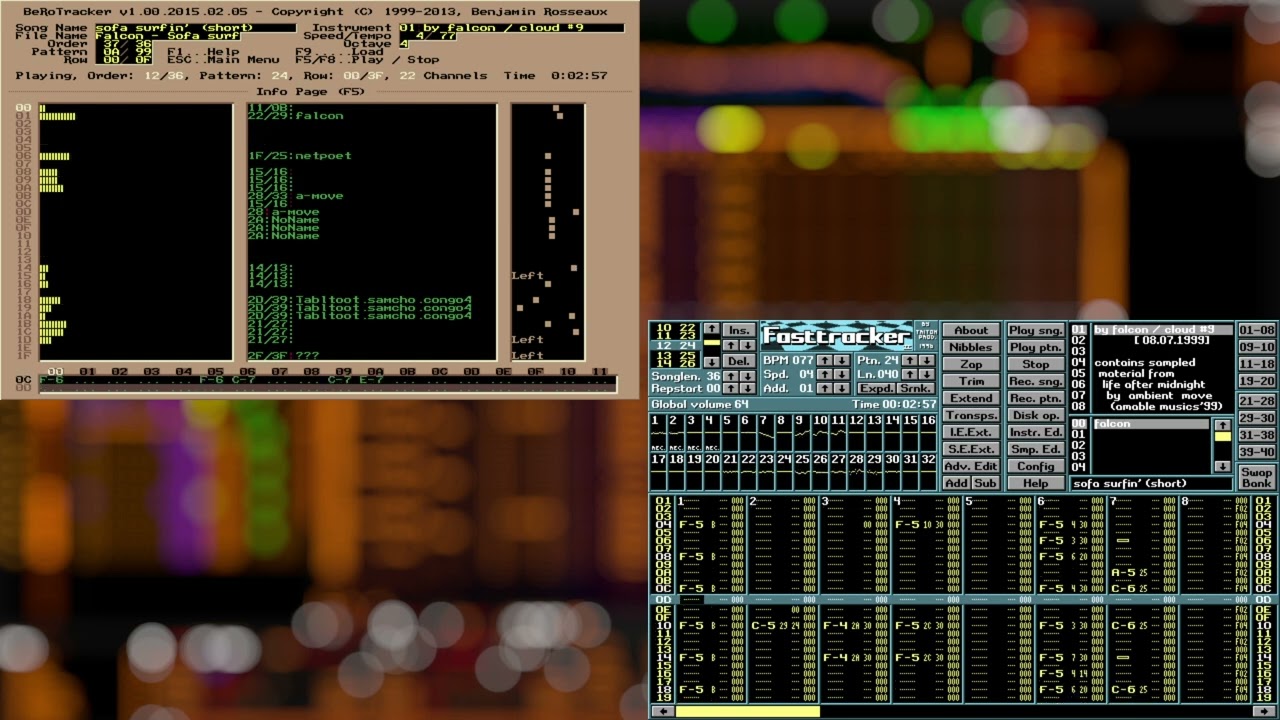Screen dimensions: 1280x720
Task: Select instrument bank 01-08
Action: (1257, 330)
